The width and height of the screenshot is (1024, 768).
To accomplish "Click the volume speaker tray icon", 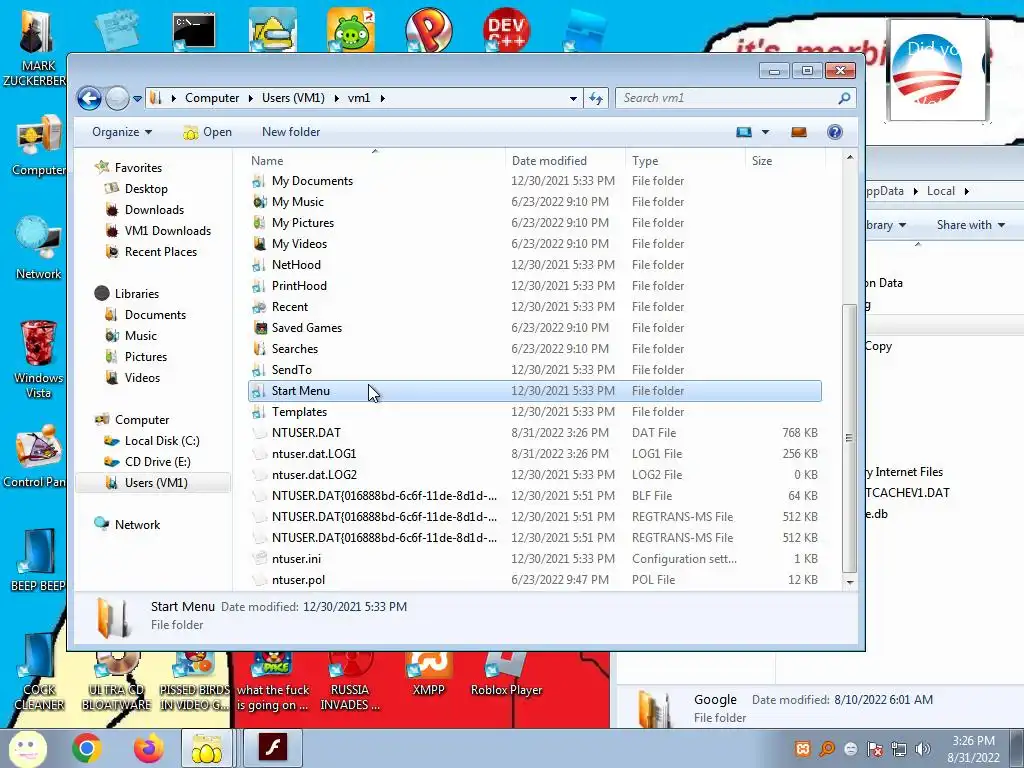I will coord(922,749).
